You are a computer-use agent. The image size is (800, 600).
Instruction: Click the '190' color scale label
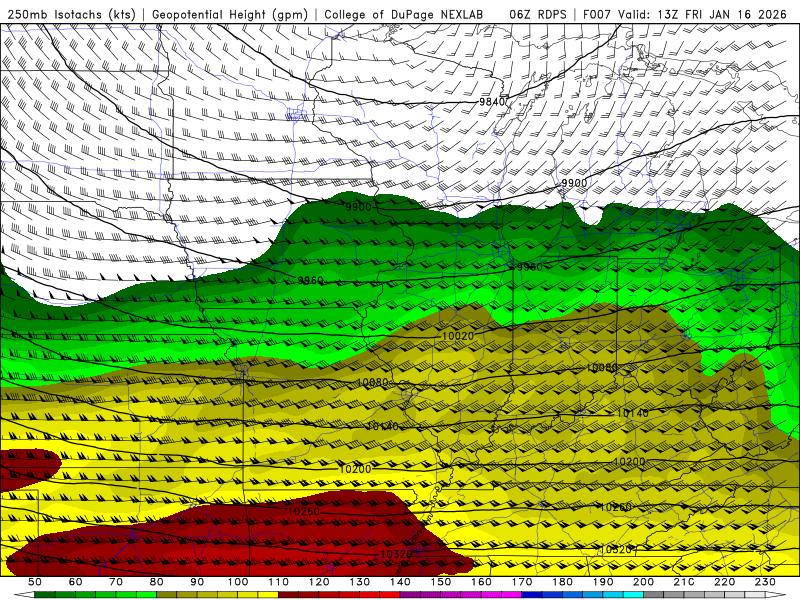click(x=603, y=582)
